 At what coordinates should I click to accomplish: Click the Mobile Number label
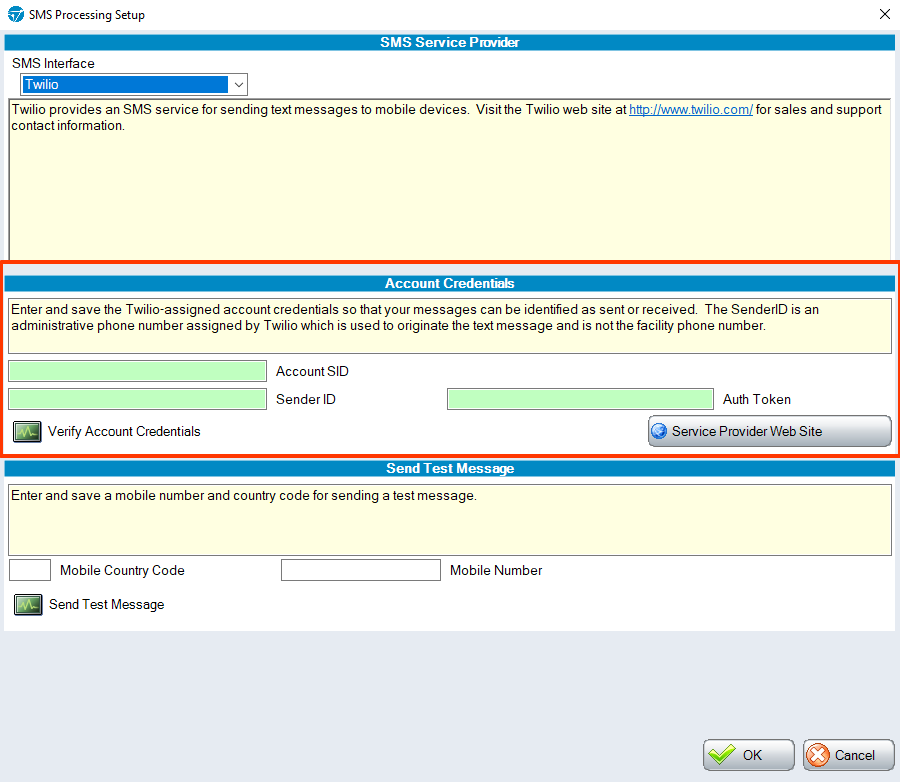click(x=496, y=571)
